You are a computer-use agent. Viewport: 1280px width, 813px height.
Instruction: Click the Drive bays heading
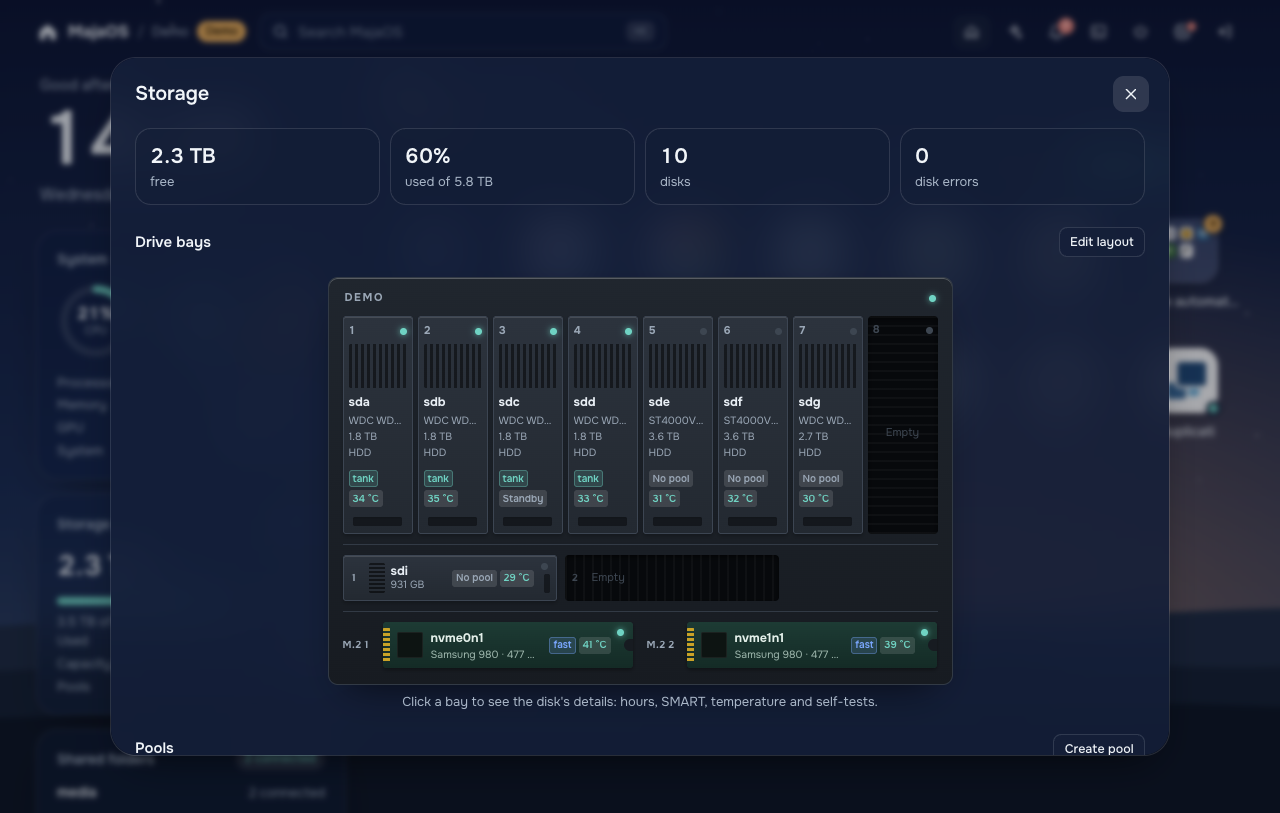[173, 242]
